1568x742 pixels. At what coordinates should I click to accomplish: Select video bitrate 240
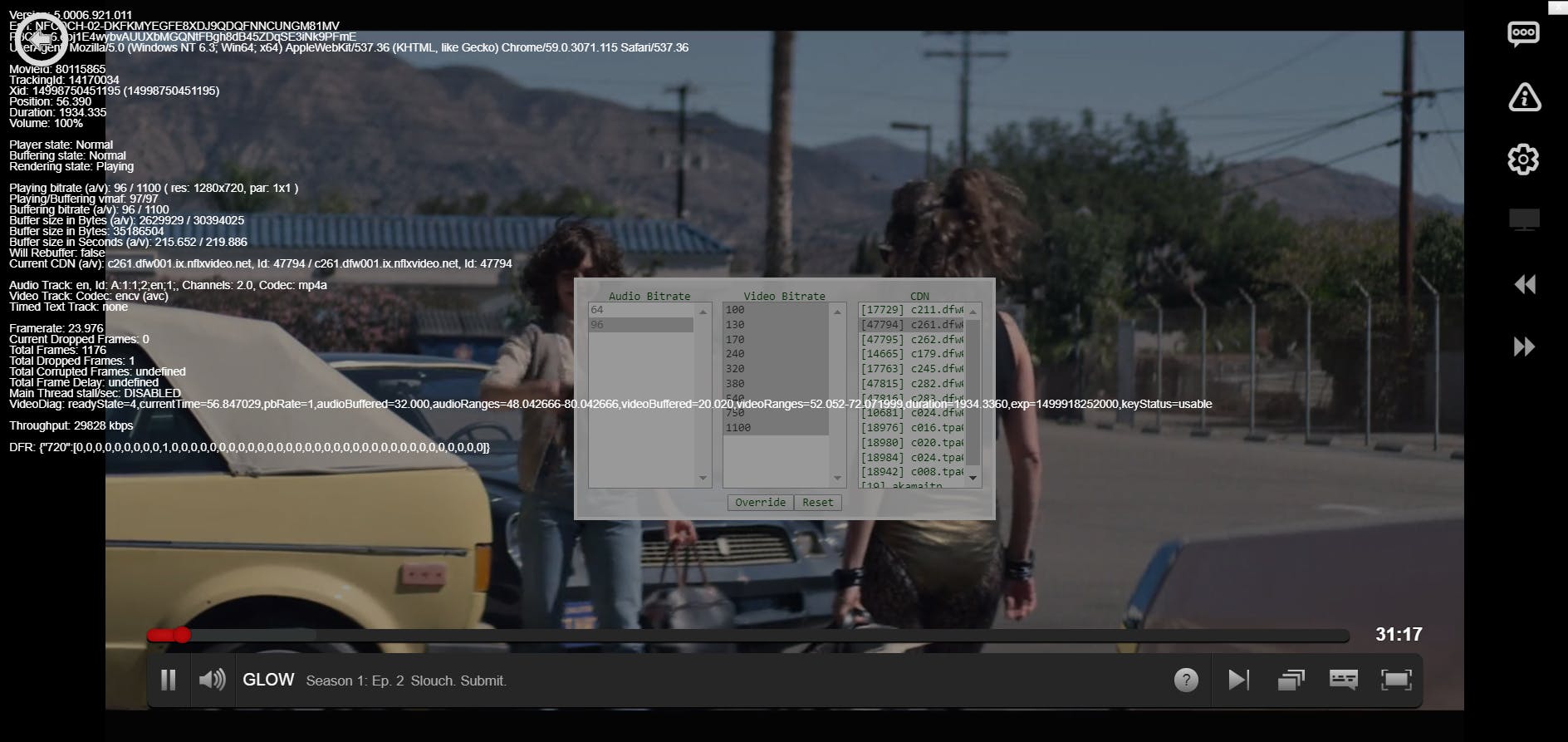[776, 354]
